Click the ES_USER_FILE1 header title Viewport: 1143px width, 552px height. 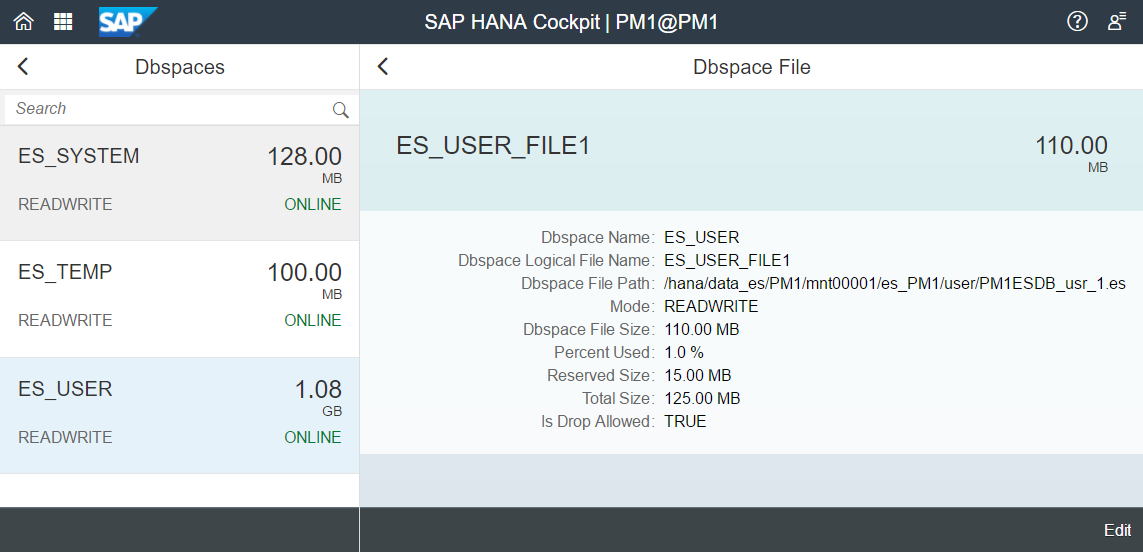point(493,146)
